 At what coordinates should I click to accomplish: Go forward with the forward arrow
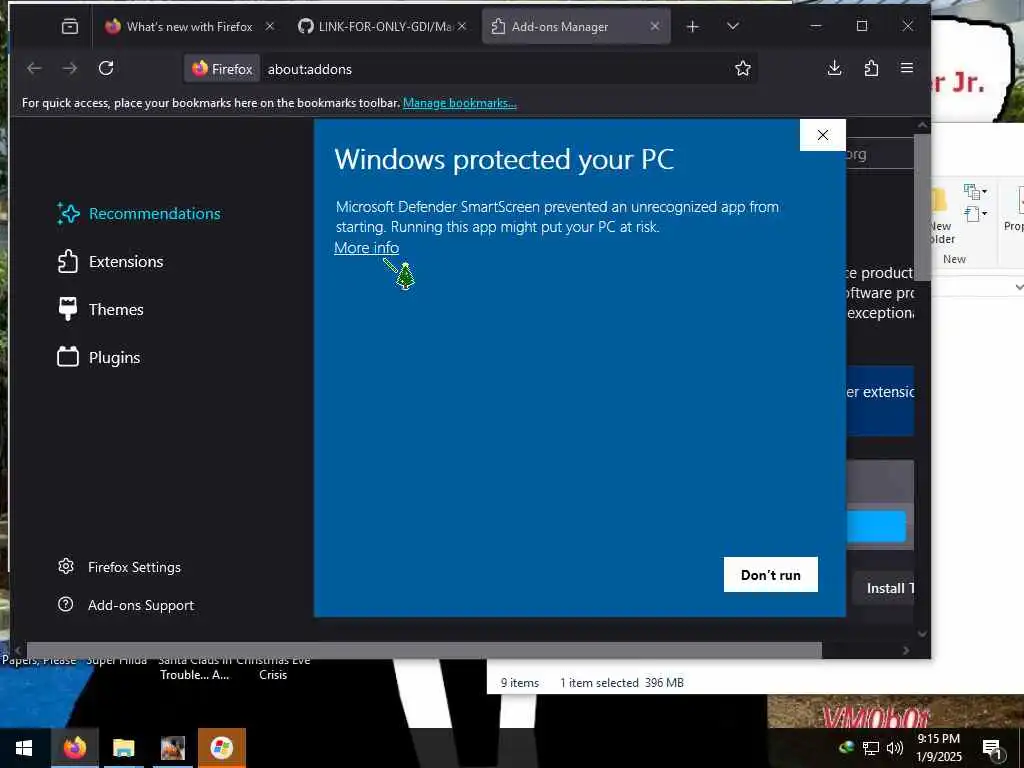click(70, 68)
